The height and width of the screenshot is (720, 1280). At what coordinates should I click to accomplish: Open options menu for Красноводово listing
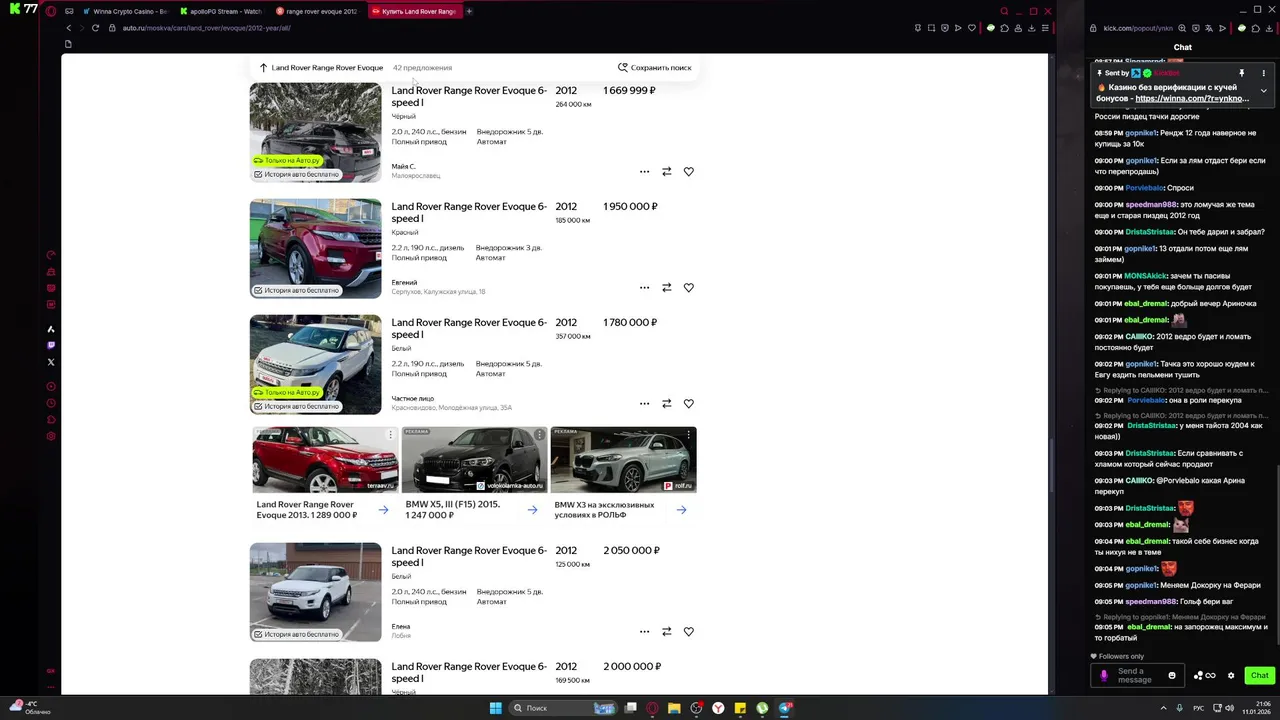[644, 404]
